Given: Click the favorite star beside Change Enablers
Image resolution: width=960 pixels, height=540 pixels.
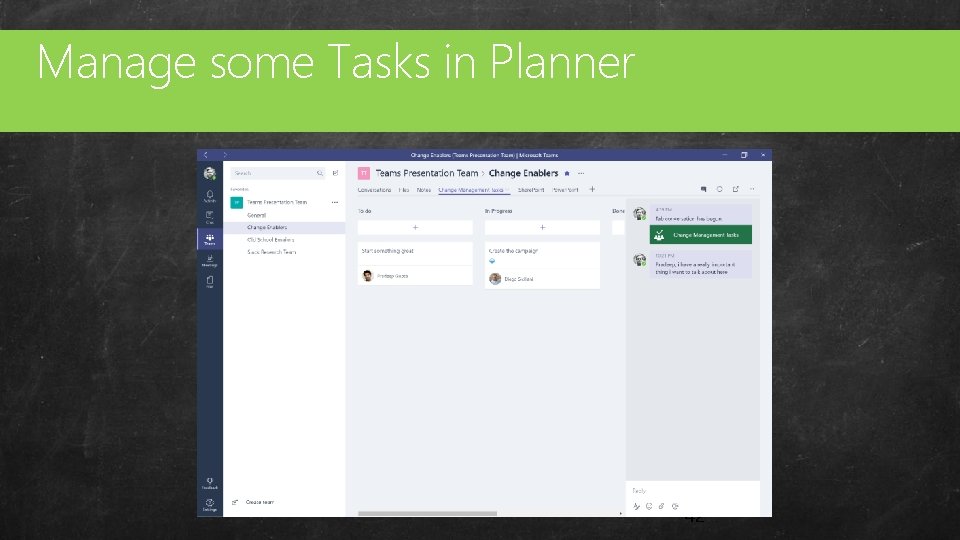Looking at the screenshot, I should (567, 173).
